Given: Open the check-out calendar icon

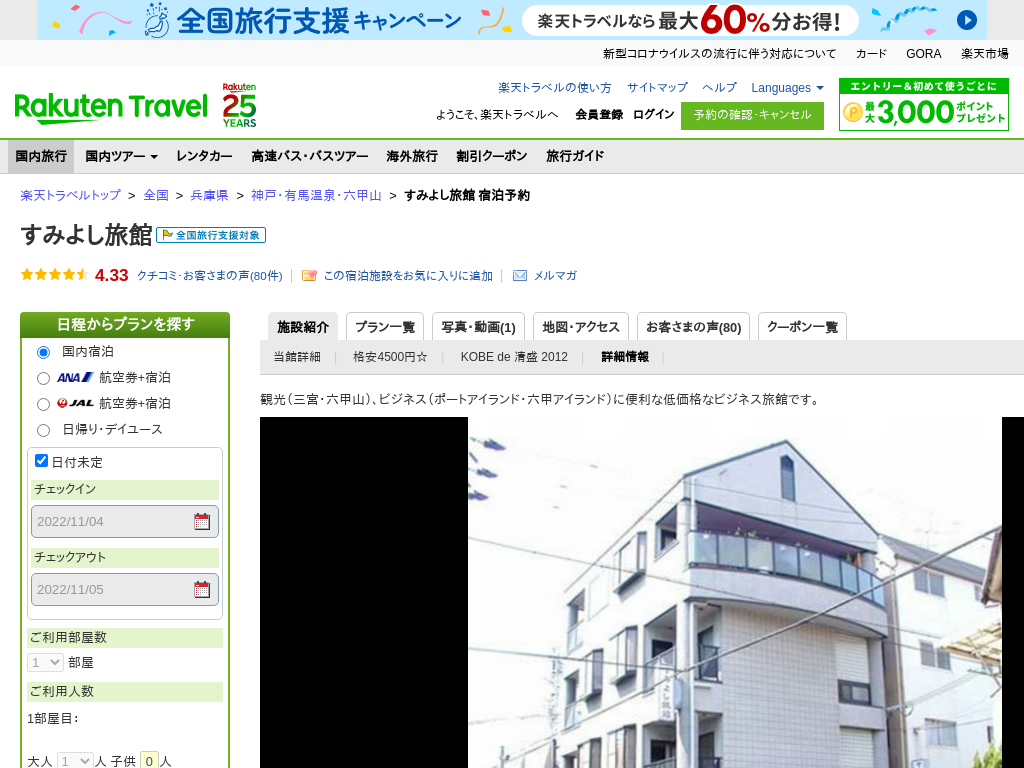Looking at the screenshot, I should click(202, 589).
